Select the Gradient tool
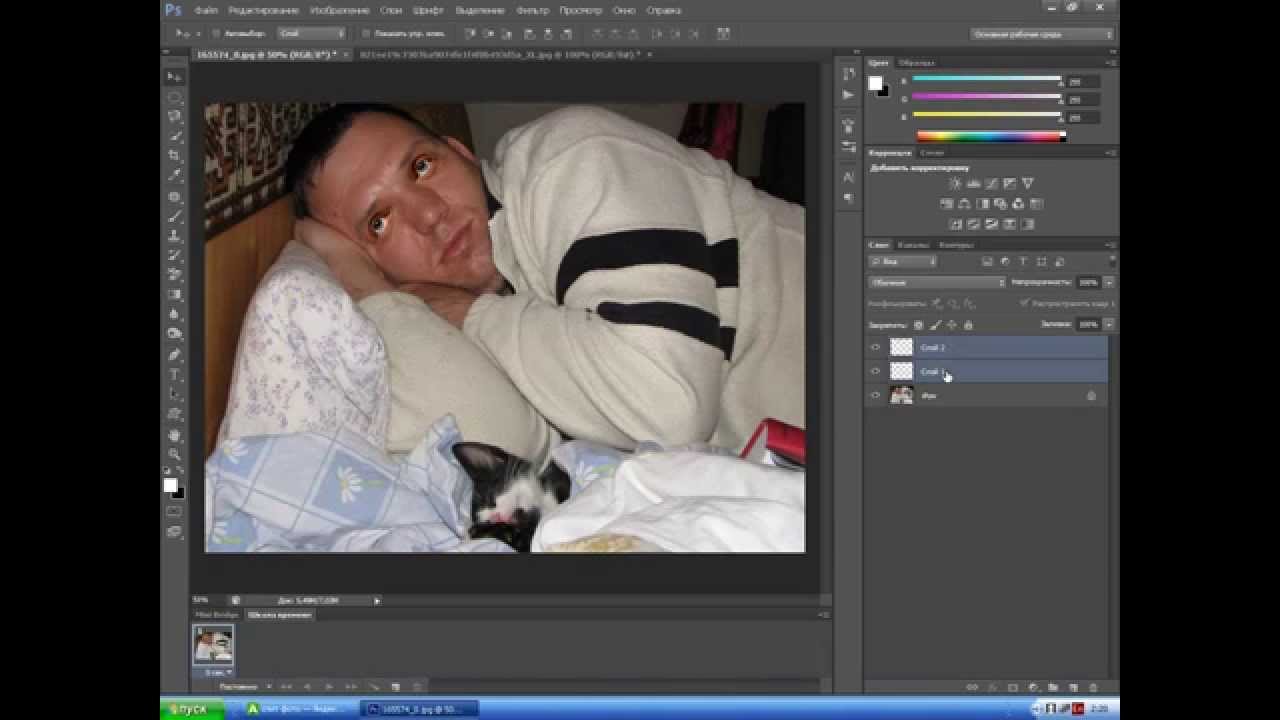The height and width of the screenshot is (720, 1280). pyautogui.click(x=175, y=295)
